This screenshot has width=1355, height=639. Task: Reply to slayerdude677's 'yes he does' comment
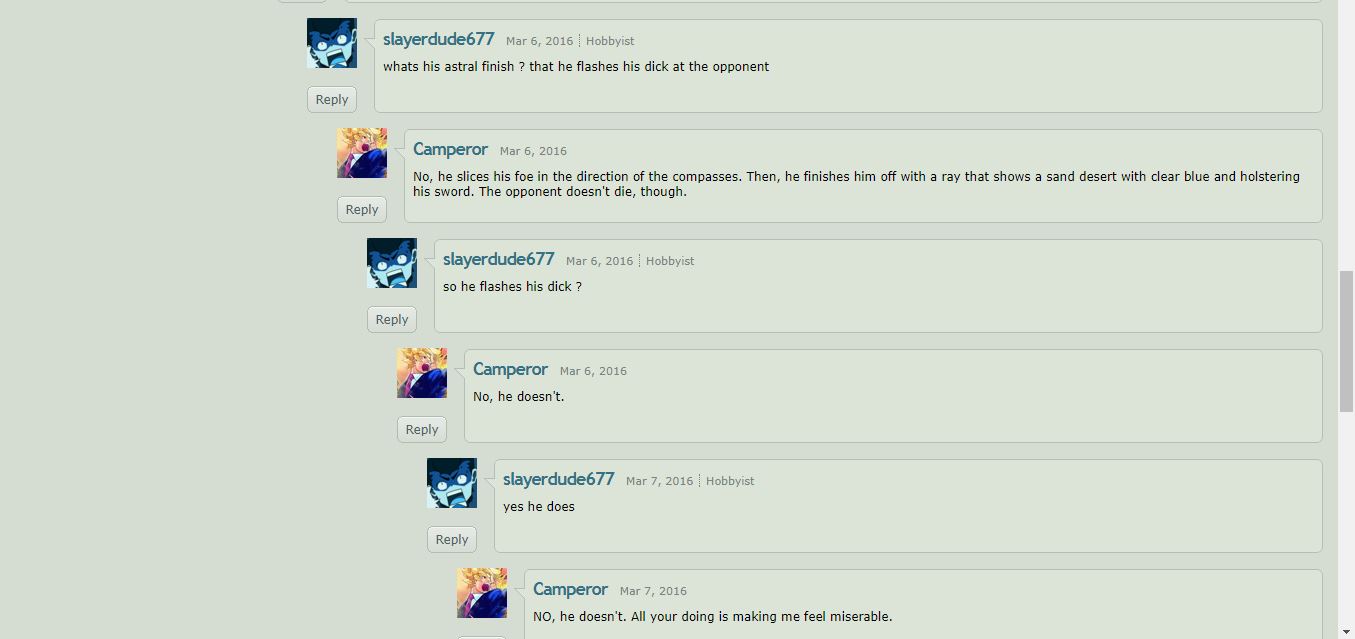click(452, 539)
